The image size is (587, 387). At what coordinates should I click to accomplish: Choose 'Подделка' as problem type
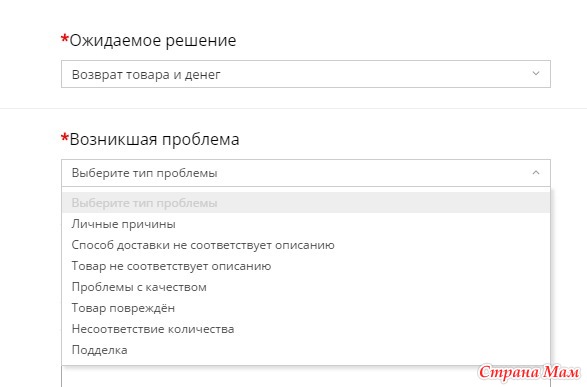point(306,350)
